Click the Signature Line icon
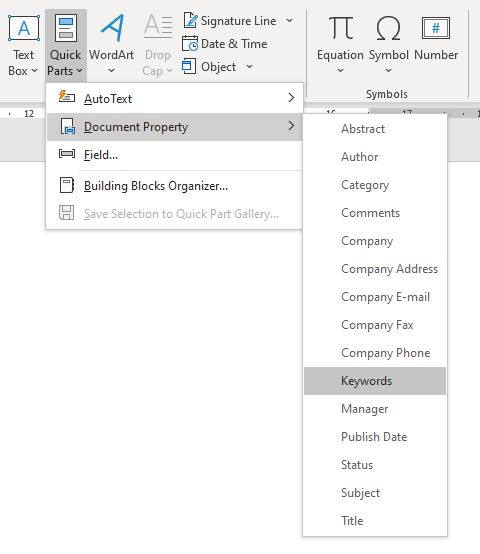The height and width of the screenshot is (554, 480). click(190, 20)
